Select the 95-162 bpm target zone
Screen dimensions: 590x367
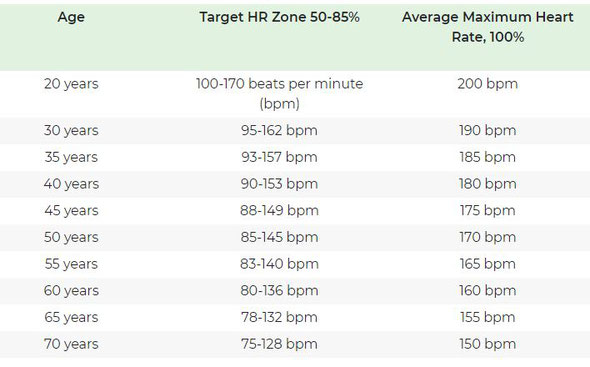pos(280,131)
